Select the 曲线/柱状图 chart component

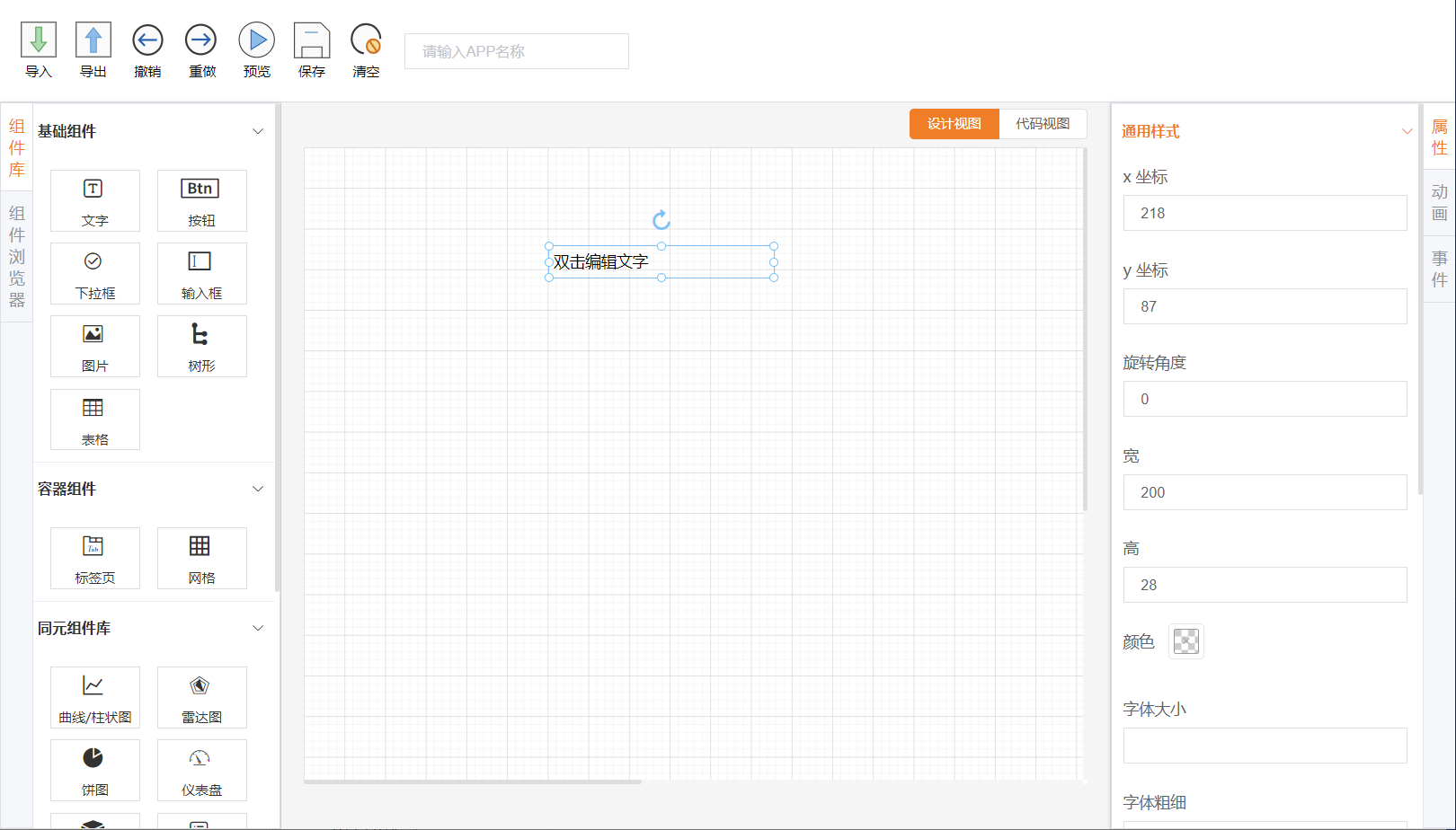pos(95,697)
